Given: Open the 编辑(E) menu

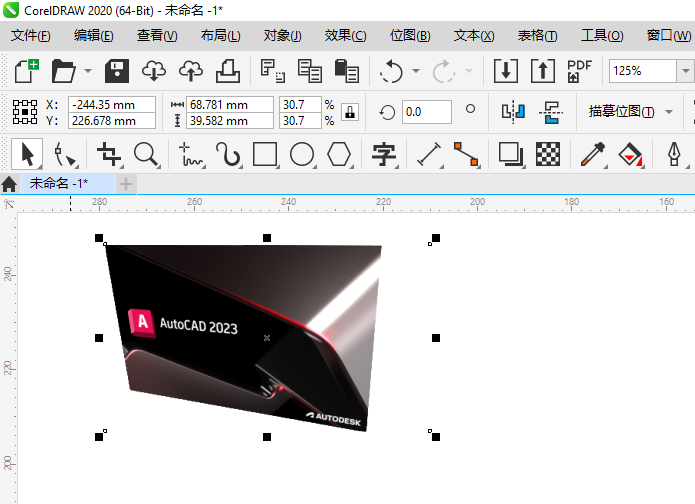Looking at the screenshot, I should pos(94,35).
